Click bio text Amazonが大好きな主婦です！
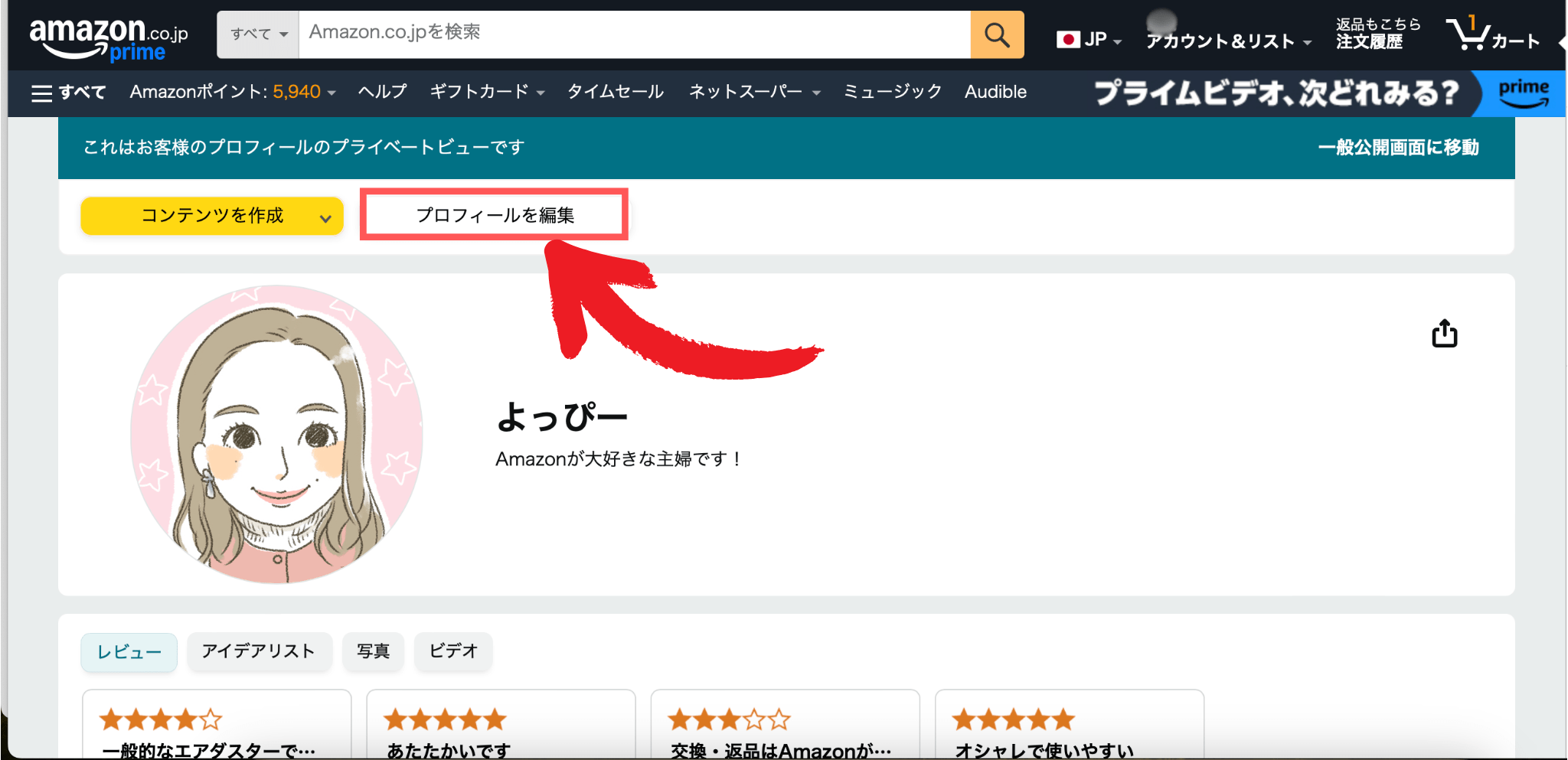Screen dimensions: 1568x760 pyautogui.click(x=619, y=459)
